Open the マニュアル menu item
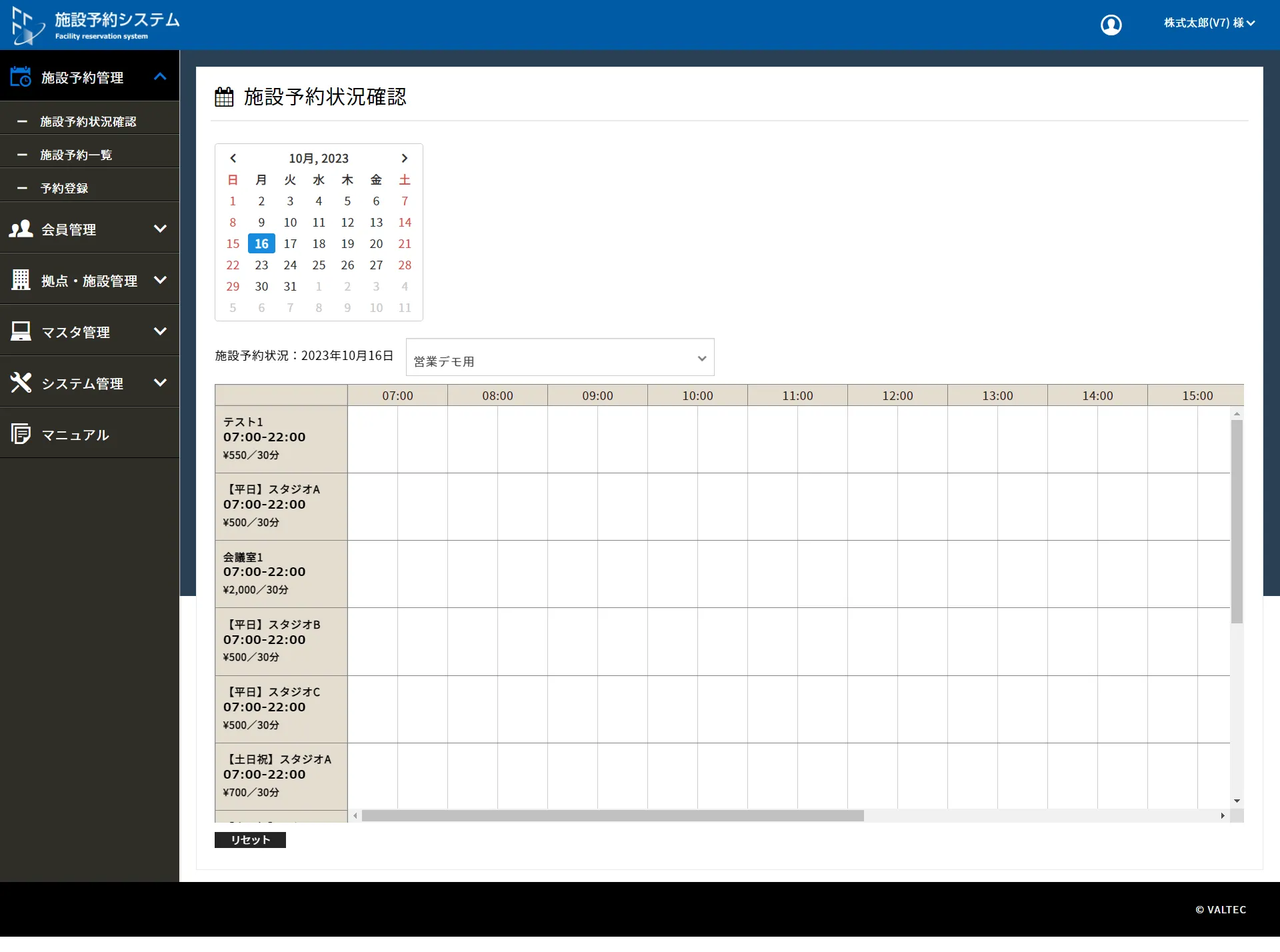This screenshot has width=1280, height=952. (89, 434)
